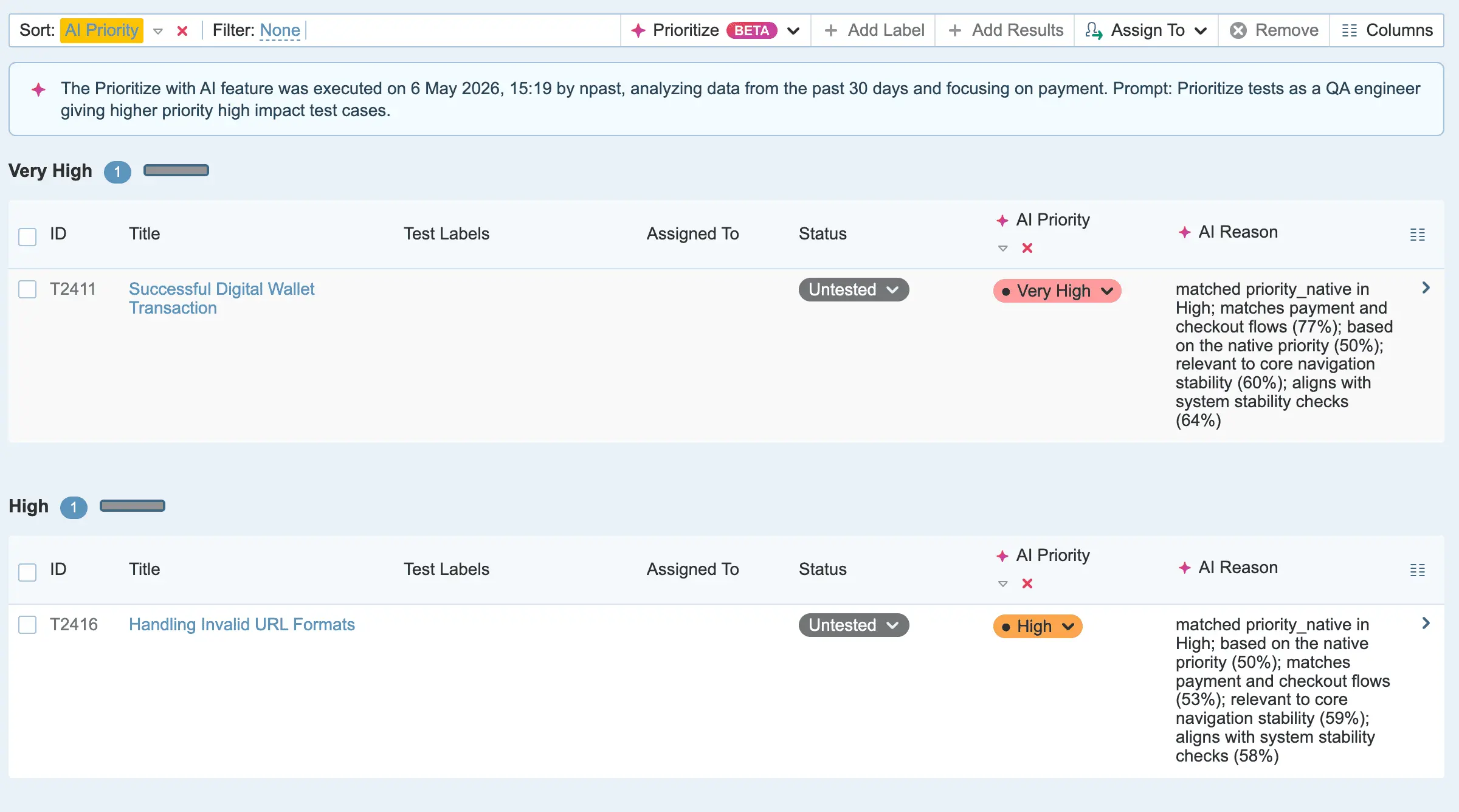Open column chooser icon in Very High table header
This screenshot has height=812, width=1459.
(1418, 235)
